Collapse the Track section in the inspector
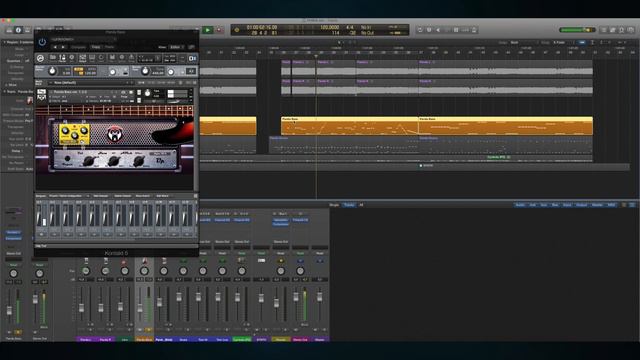 tap(4, 91)
